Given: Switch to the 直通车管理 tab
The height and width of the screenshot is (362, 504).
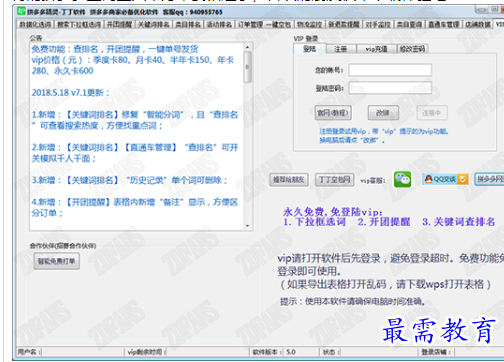Looking at the screenshot, I should click(444, 24).
